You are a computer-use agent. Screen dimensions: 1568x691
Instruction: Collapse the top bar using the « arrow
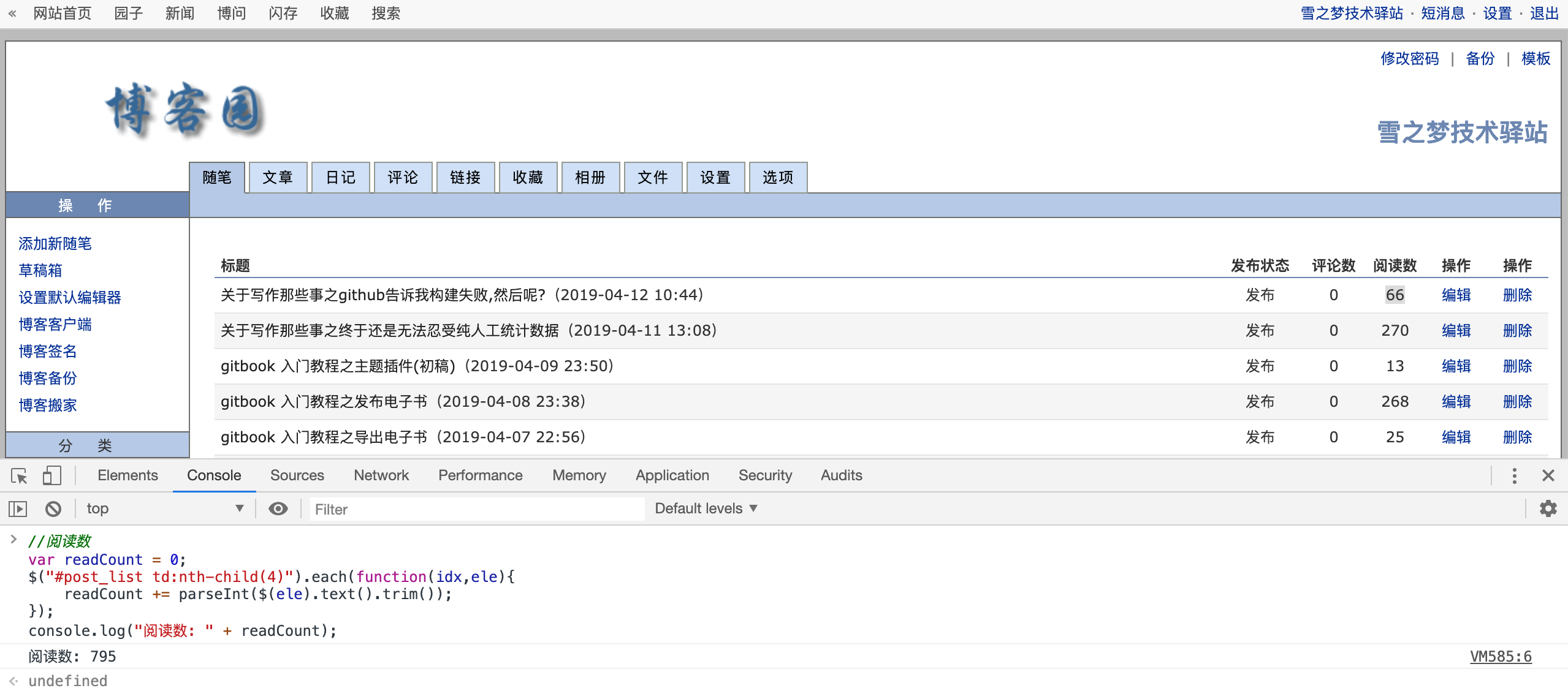(13, 13)
